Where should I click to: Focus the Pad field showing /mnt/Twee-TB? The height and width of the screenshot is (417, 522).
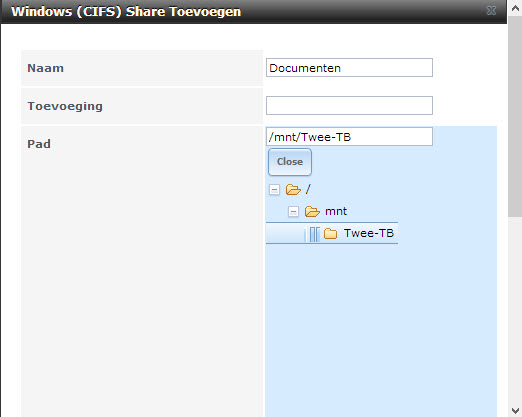pos(349,137)
